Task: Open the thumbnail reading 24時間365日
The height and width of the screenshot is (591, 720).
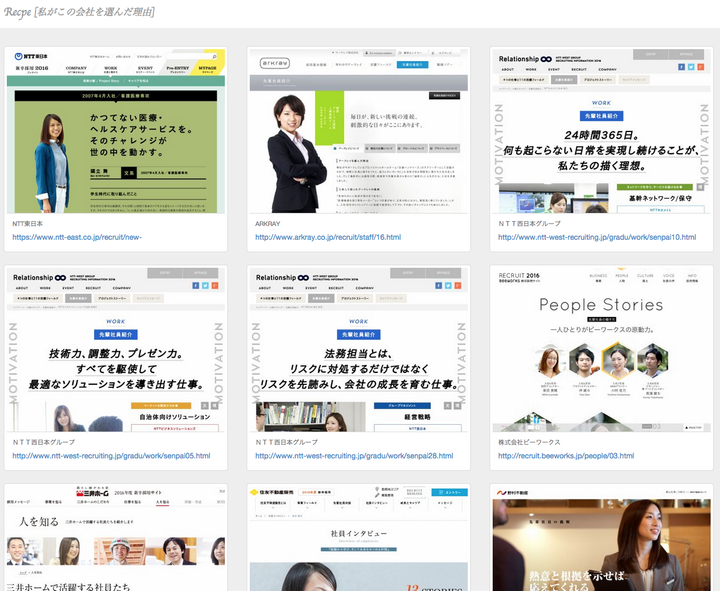Action: click(x=602, y=131)
